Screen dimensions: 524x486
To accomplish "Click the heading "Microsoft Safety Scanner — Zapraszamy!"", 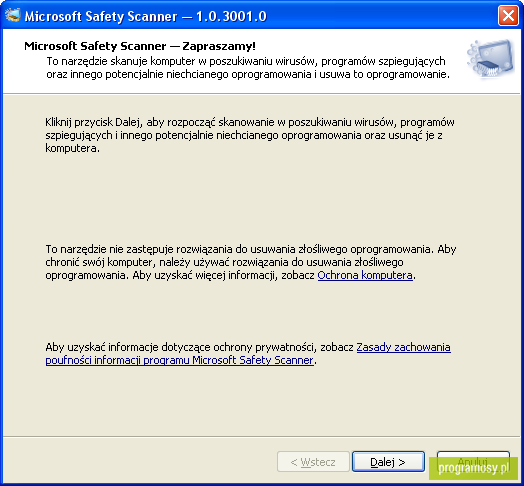I will click(x=140, y=46).
